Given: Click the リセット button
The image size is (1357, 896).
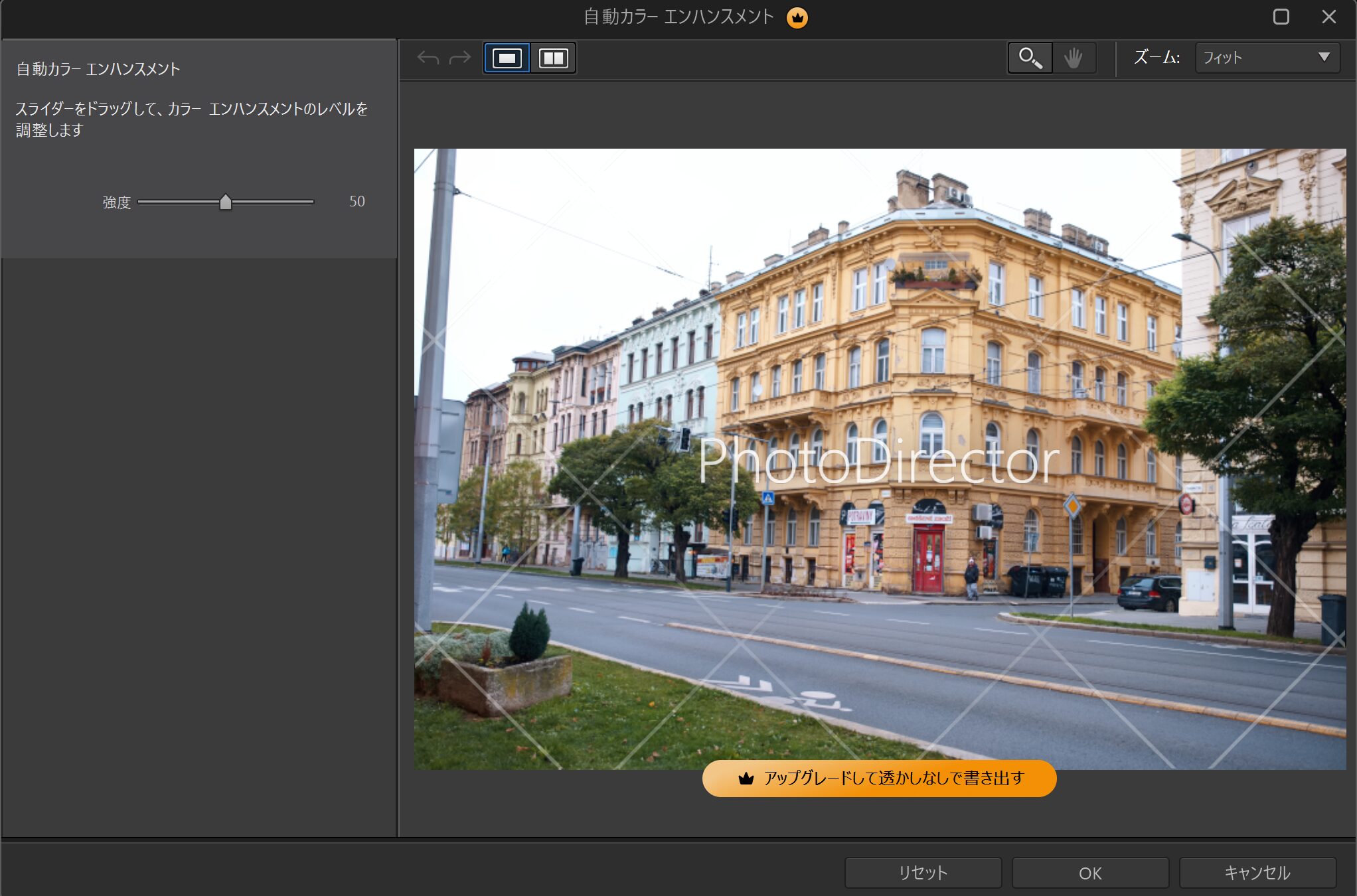Looking at the screenshot, I should point(923,873).
